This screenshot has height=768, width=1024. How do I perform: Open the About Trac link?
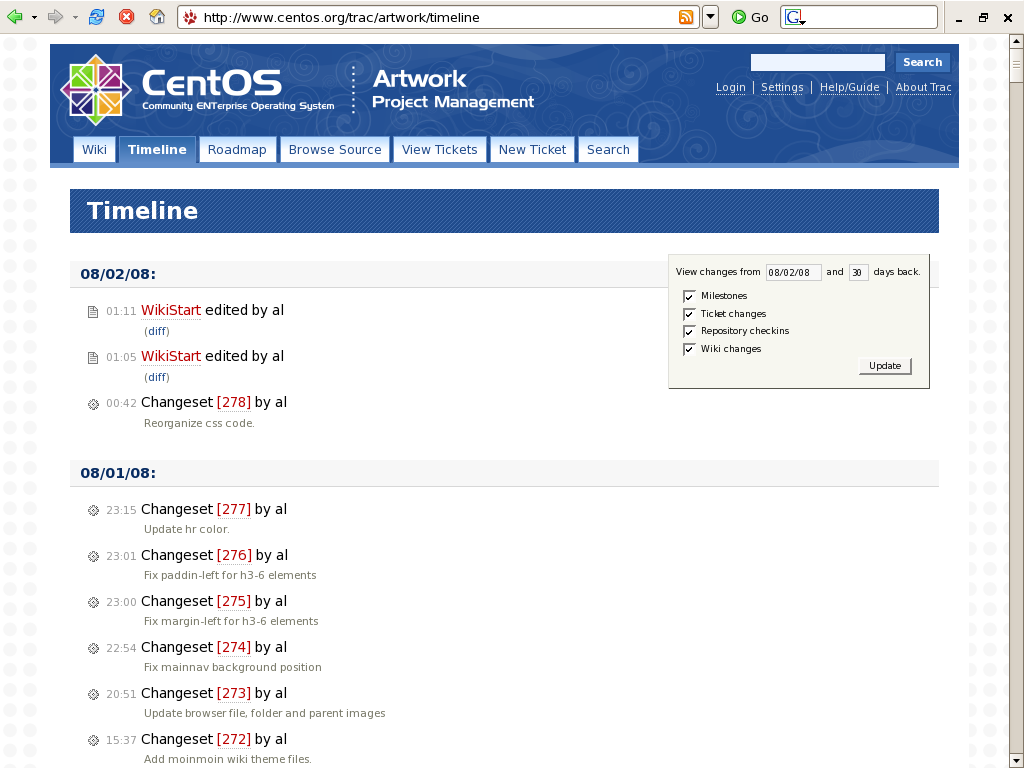pos(923,88)
